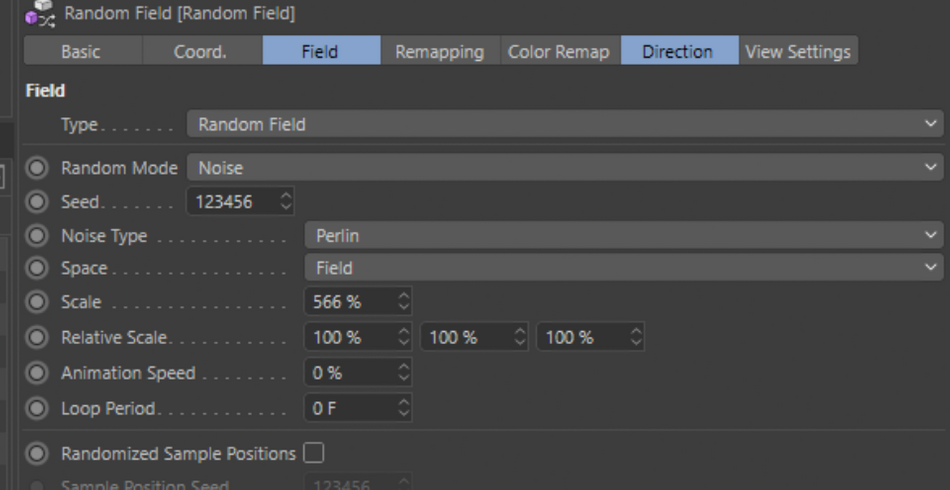Enable the Randomized Sample Positions checkbox
Viewport: 950px width, 490px height.
(314, 452)
